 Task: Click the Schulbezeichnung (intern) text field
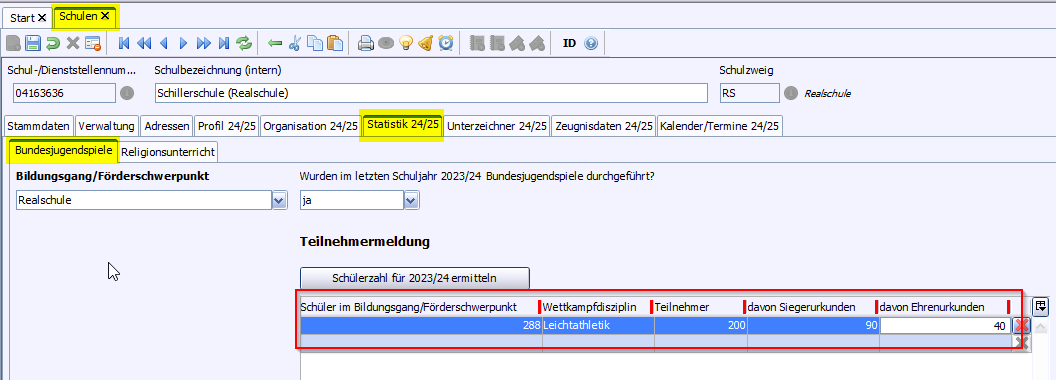pyautogui.click(x=431, y=93)
